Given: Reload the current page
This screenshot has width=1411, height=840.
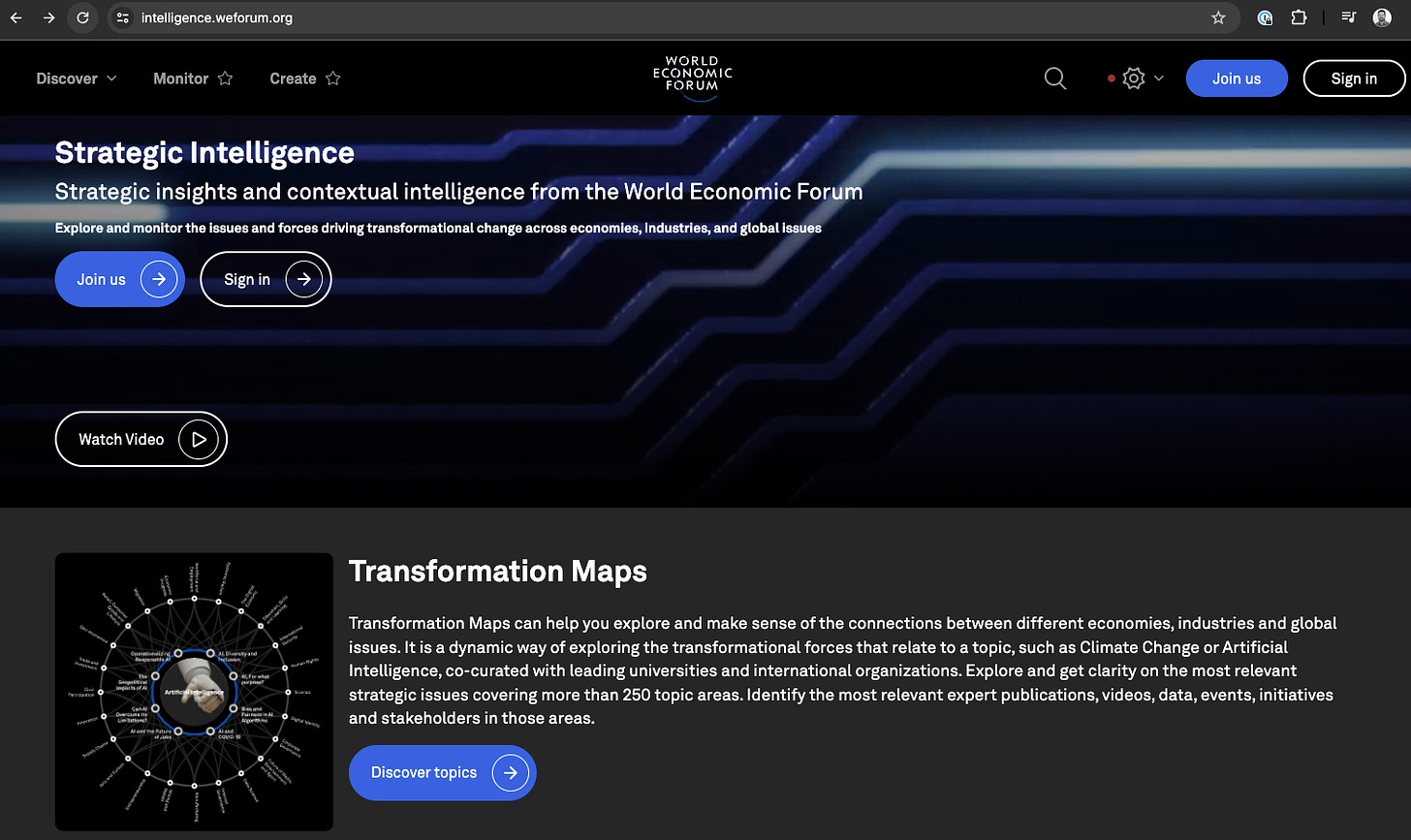Looking at the screenshot, I should click(83, 17).
